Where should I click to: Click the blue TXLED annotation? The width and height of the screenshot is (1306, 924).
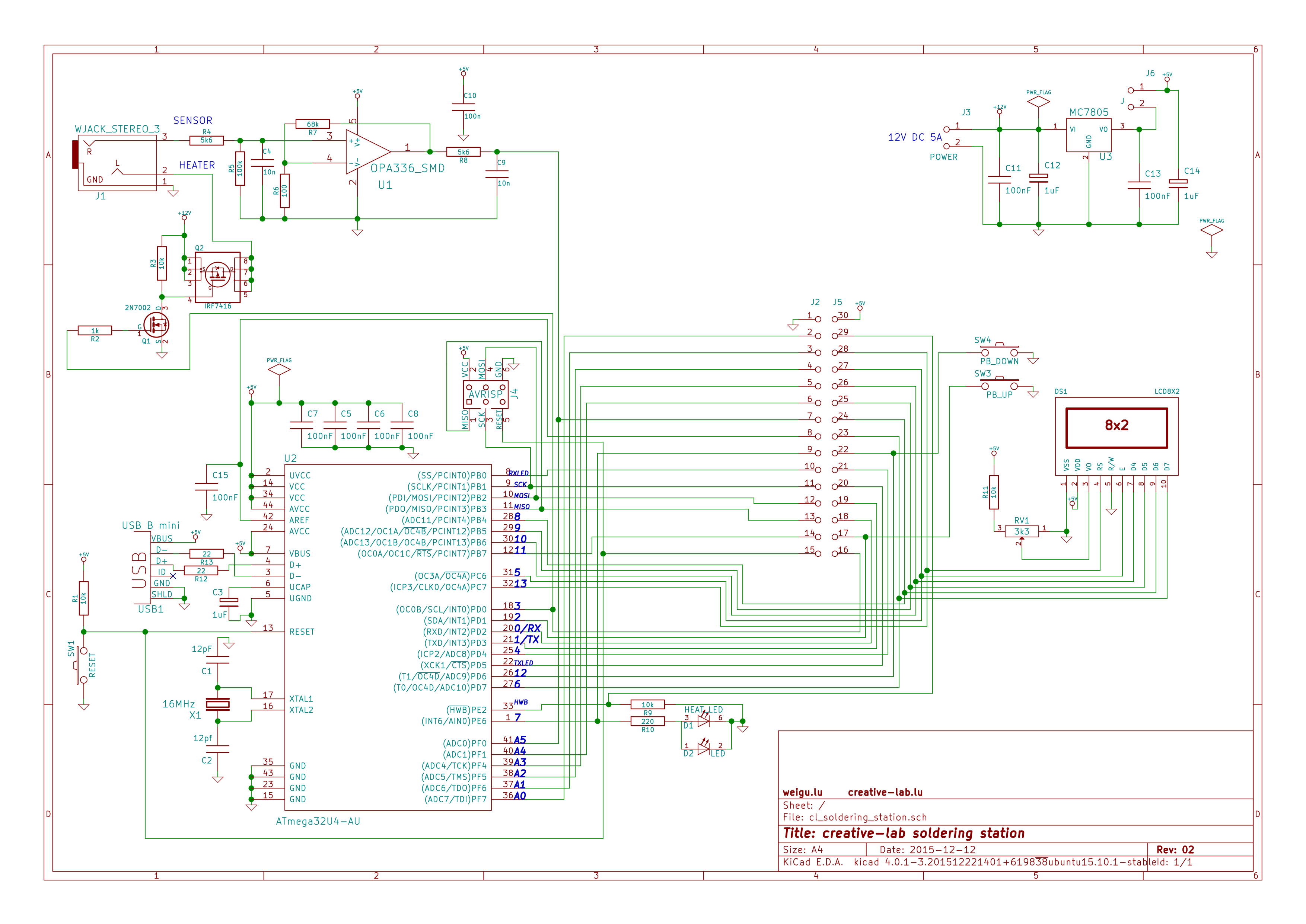click(x=523, y=663)
